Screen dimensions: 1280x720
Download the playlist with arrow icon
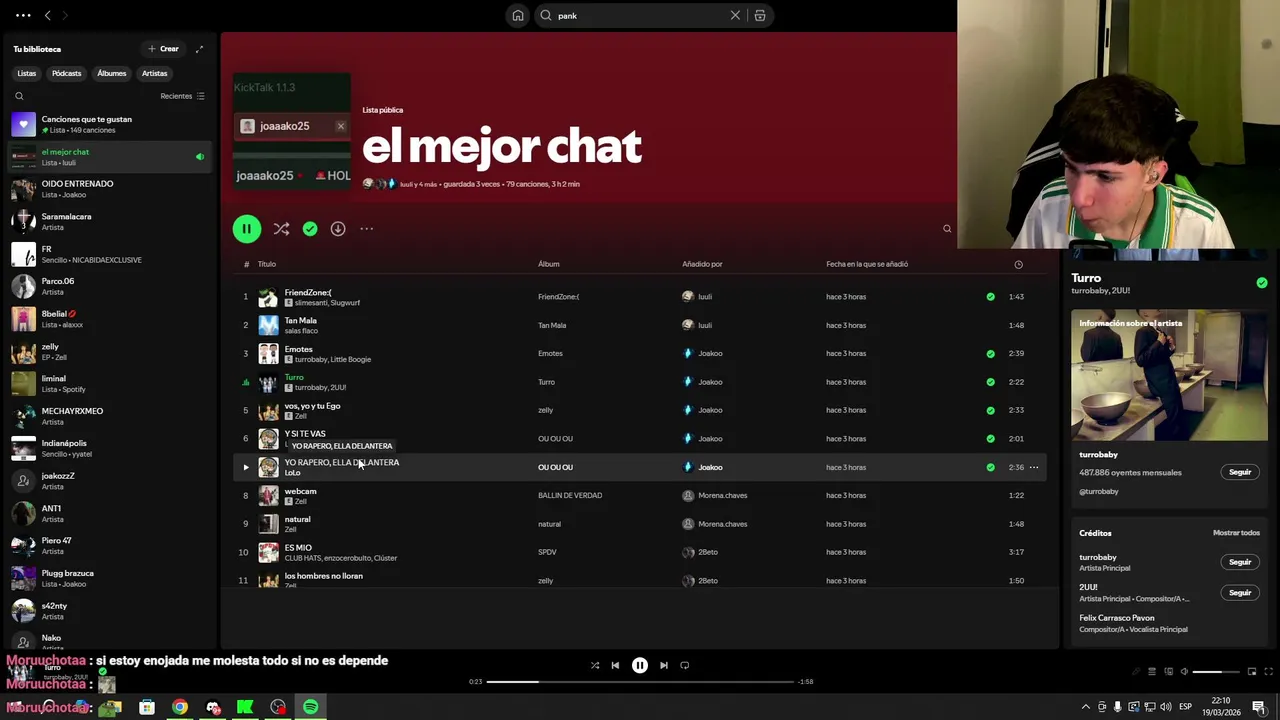click(x=338, y=229)
